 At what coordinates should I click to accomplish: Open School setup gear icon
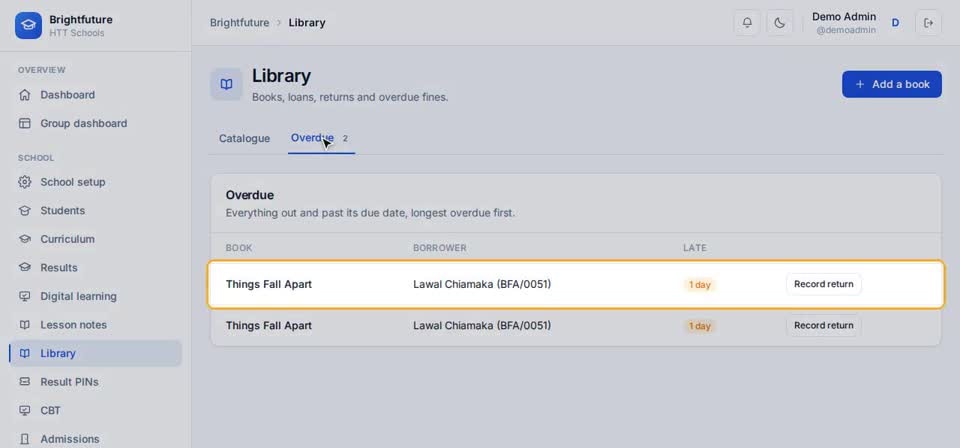(x=24, y=182)
